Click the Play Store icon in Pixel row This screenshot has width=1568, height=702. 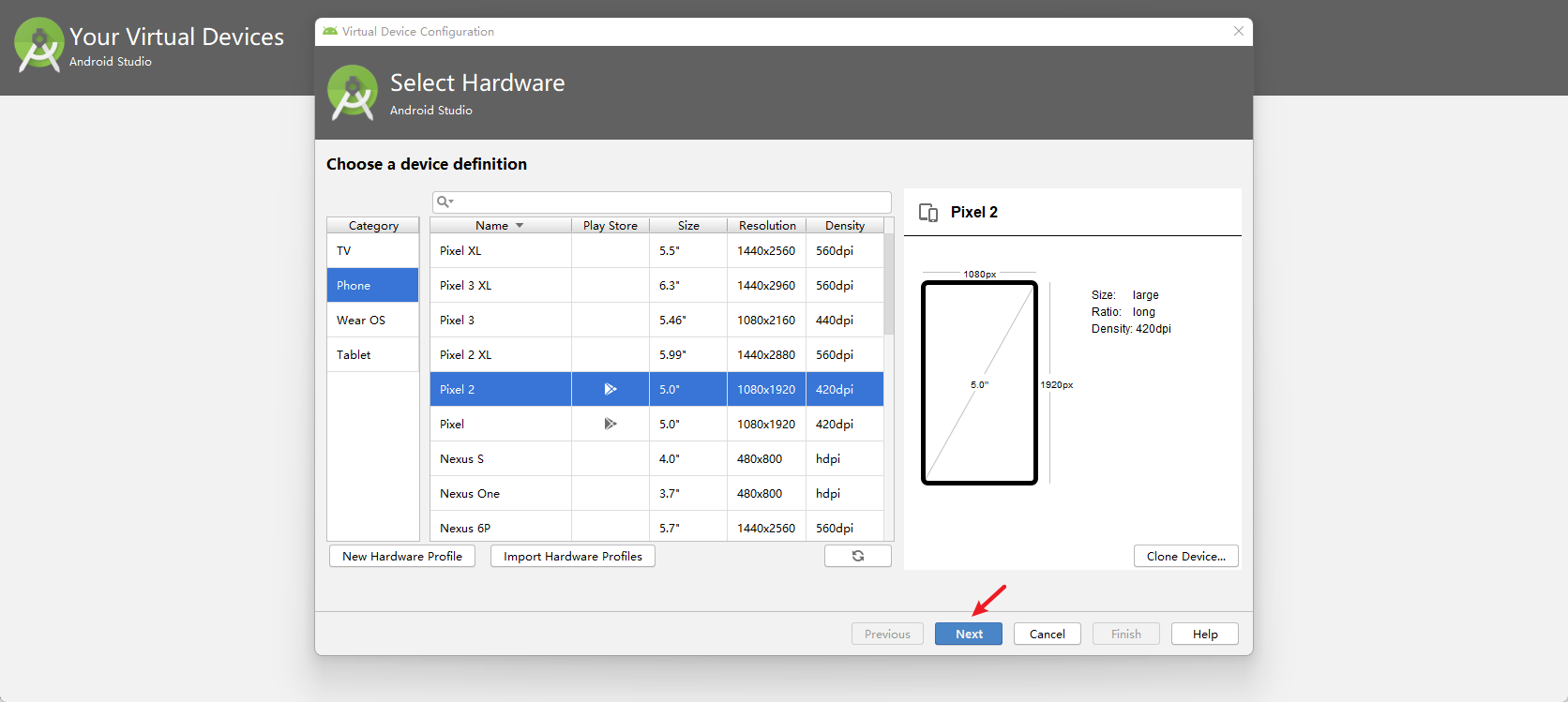[x=611, y=424]
